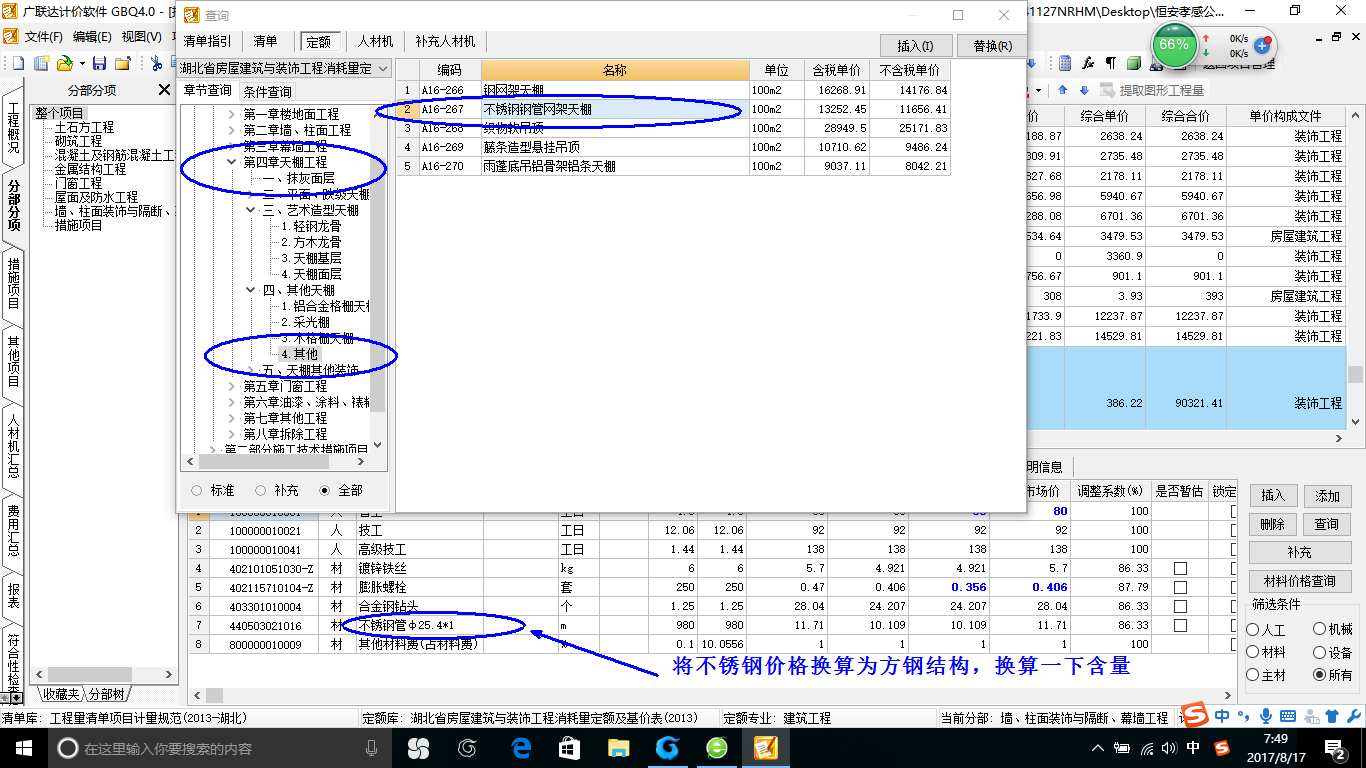The height and width of the screenshot is (768, 1366).
Task: Choose the 机械 filter radio button
Action: coord(1320,630)
